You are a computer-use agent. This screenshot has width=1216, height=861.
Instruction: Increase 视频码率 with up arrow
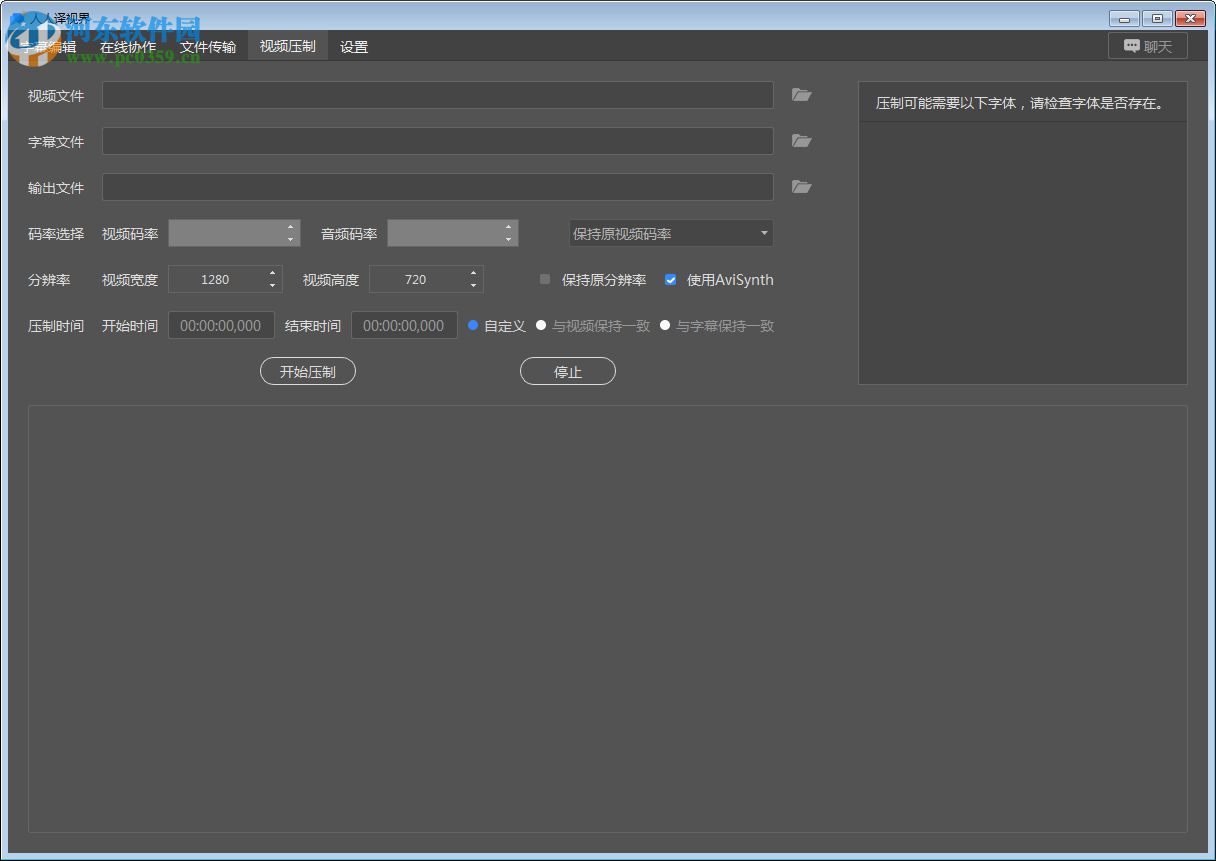(x=290, y=227)
